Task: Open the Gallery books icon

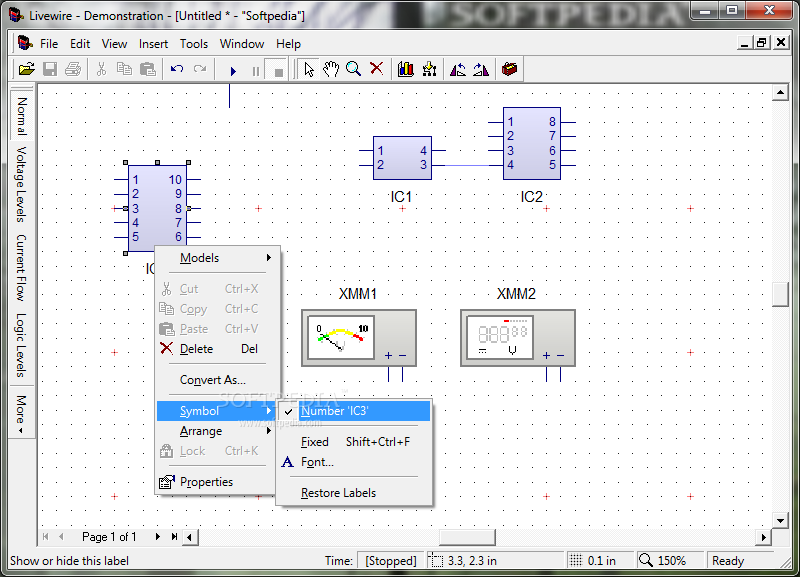Action: [x=406, y=69]
